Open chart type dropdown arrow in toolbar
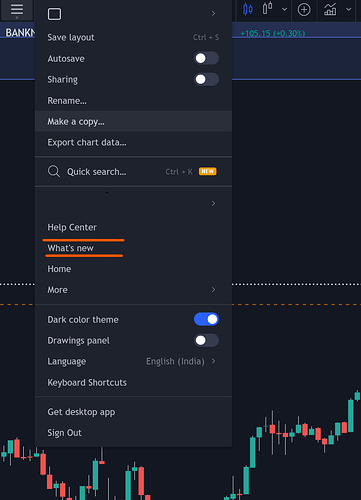 point(284,9)
